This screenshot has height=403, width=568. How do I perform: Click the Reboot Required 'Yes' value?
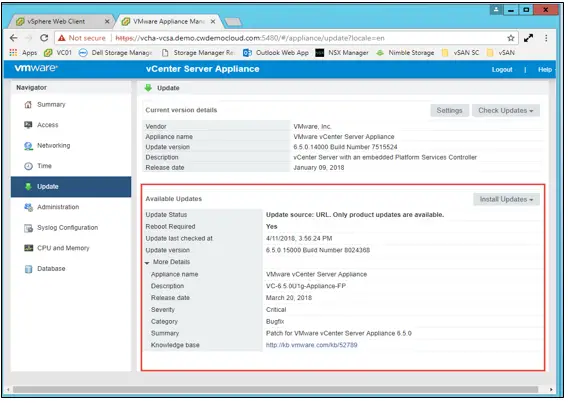272,227
